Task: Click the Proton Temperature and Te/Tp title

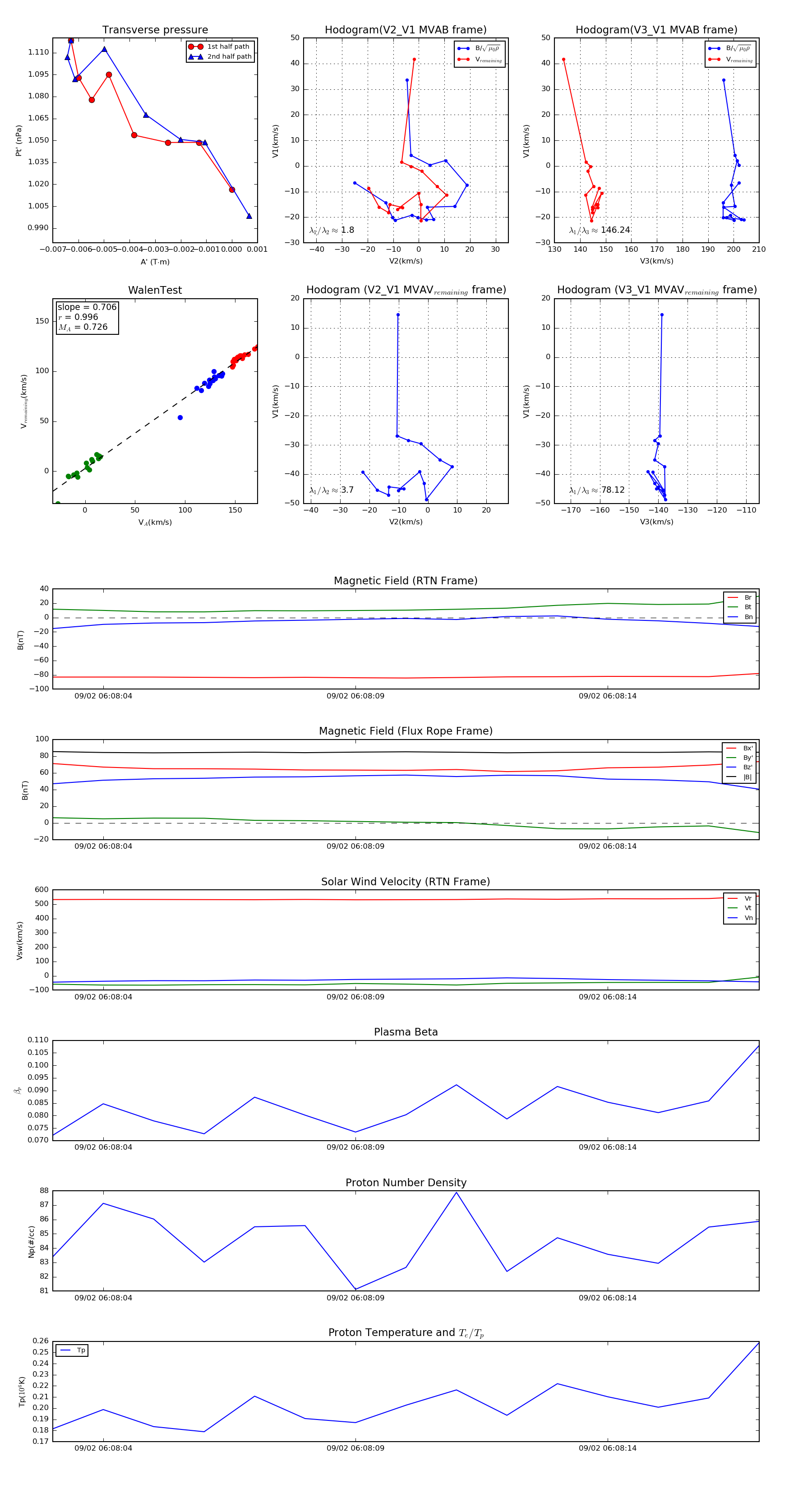Action: click(x=406, y=1333)
